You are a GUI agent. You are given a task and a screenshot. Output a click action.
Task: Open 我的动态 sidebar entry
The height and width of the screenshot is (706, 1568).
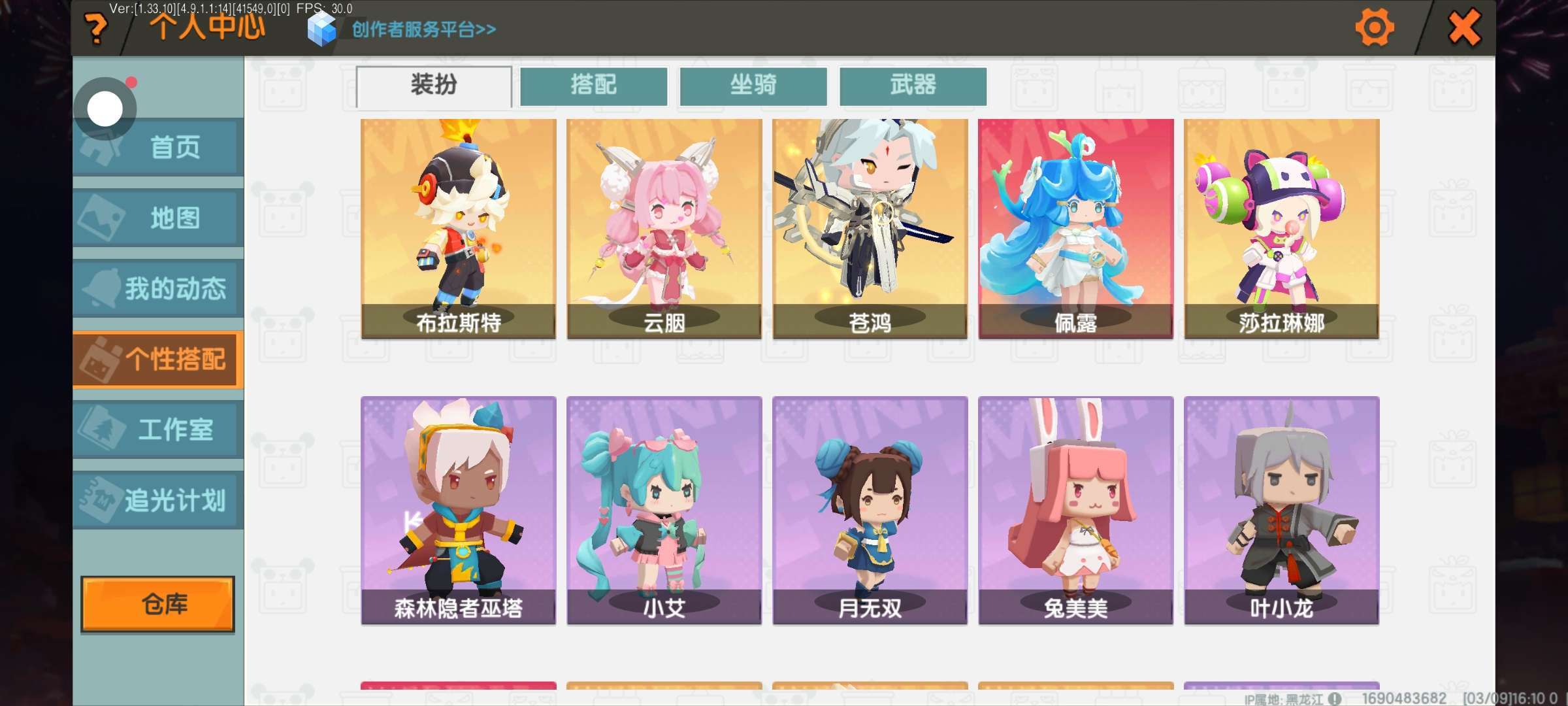pyautogui.click(x=158, y=288)
